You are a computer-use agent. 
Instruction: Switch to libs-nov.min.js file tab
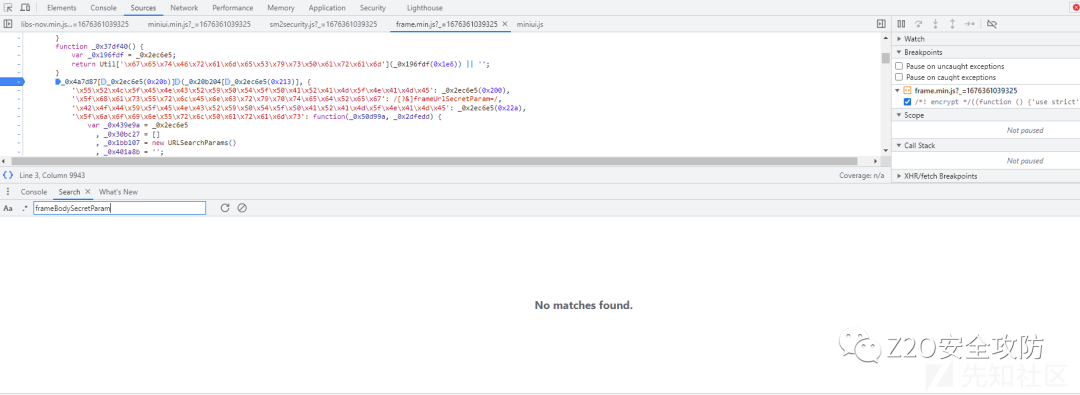74,24
